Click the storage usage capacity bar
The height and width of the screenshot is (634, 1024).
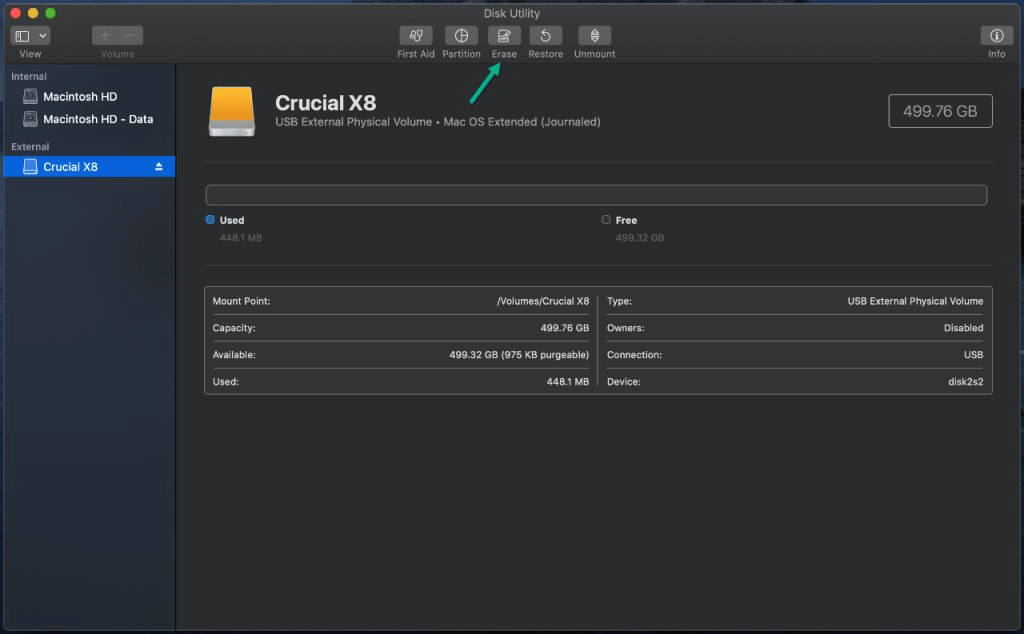(596, 194)
